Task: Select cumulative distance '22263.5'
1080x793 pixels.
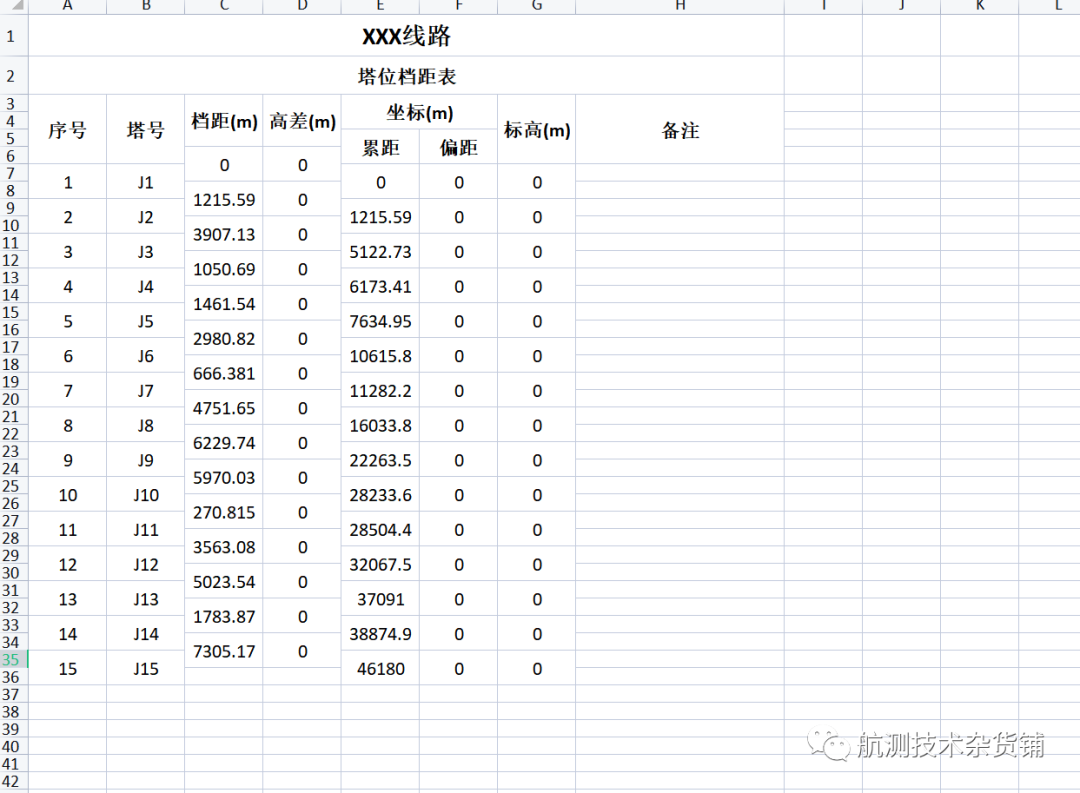Action: 380,460
